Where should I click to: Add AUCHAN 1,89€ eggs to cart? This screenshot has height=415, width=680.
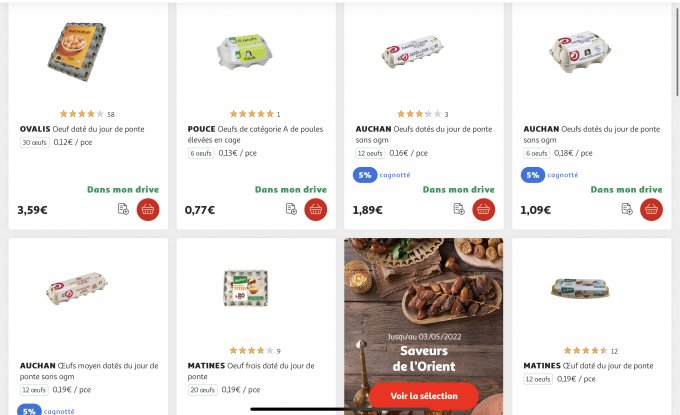[484, 209]
